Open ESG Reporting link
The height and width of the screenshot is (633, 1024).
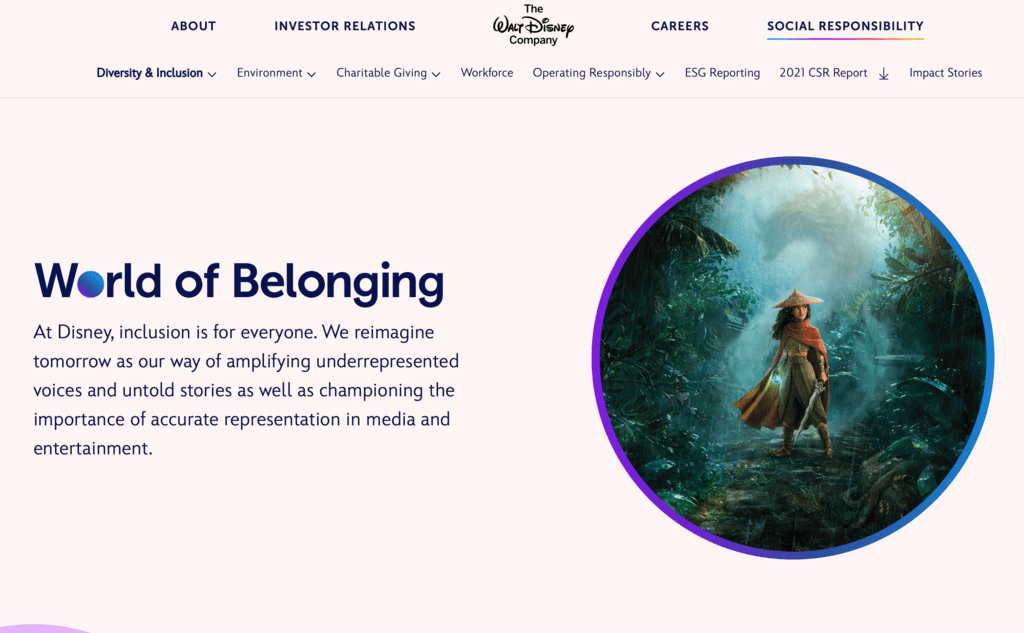722,73
